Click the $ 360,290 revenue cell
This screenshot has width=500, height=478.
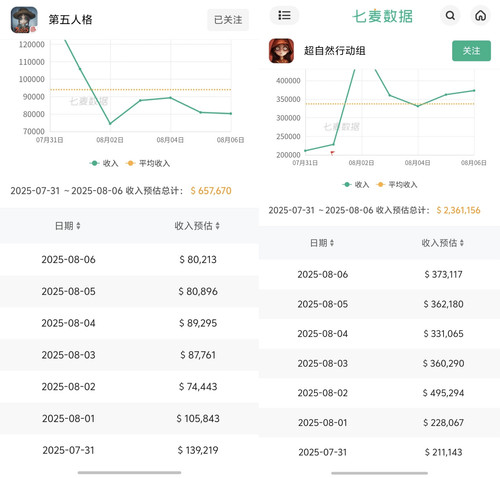click(443, 363)
